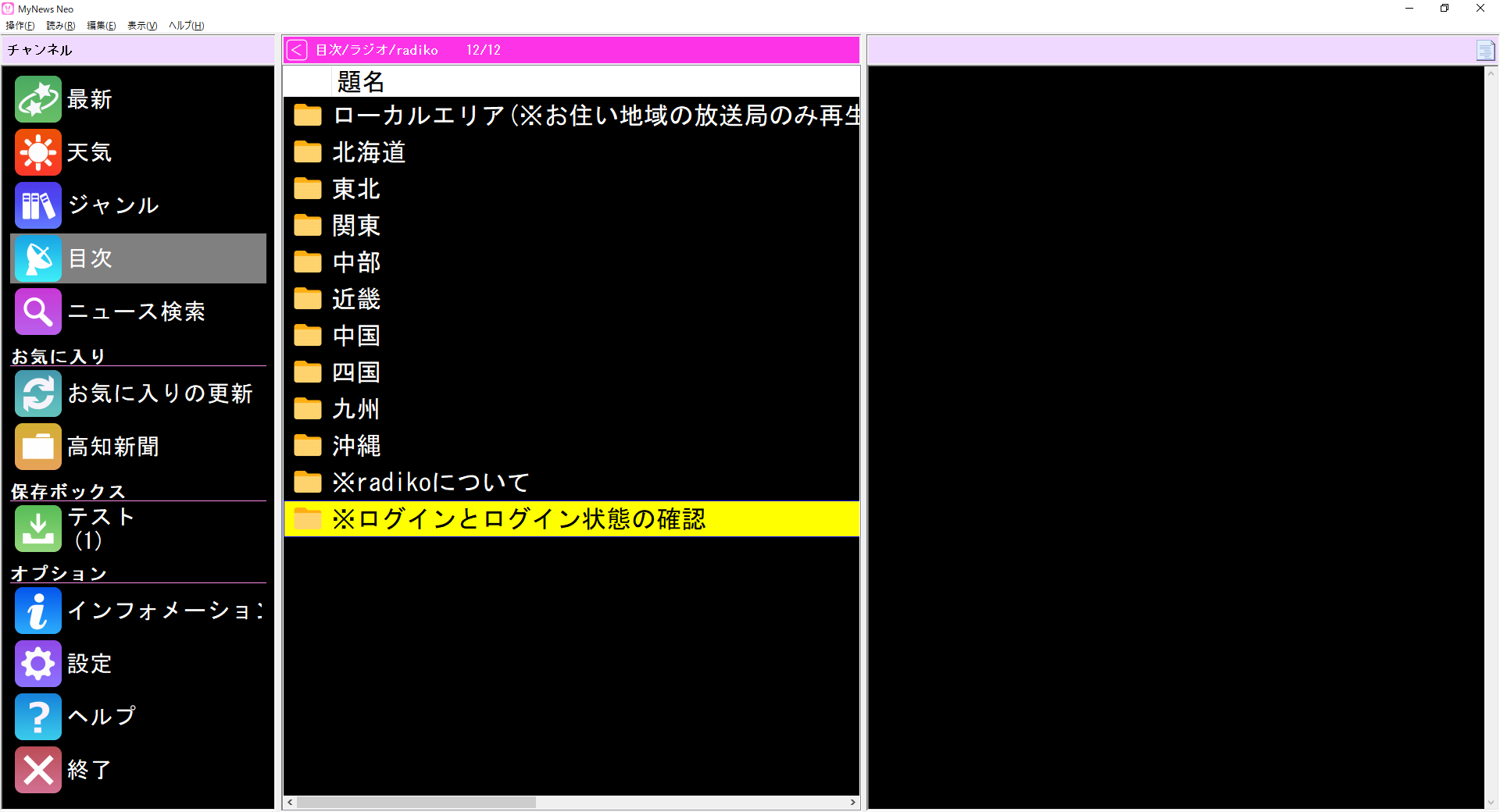Image resolution: width=1500 pixels, height=812 pixels.
Task: Select the highlighted ログインとログイン状態の確認 entry
Action: coord(520,519)
